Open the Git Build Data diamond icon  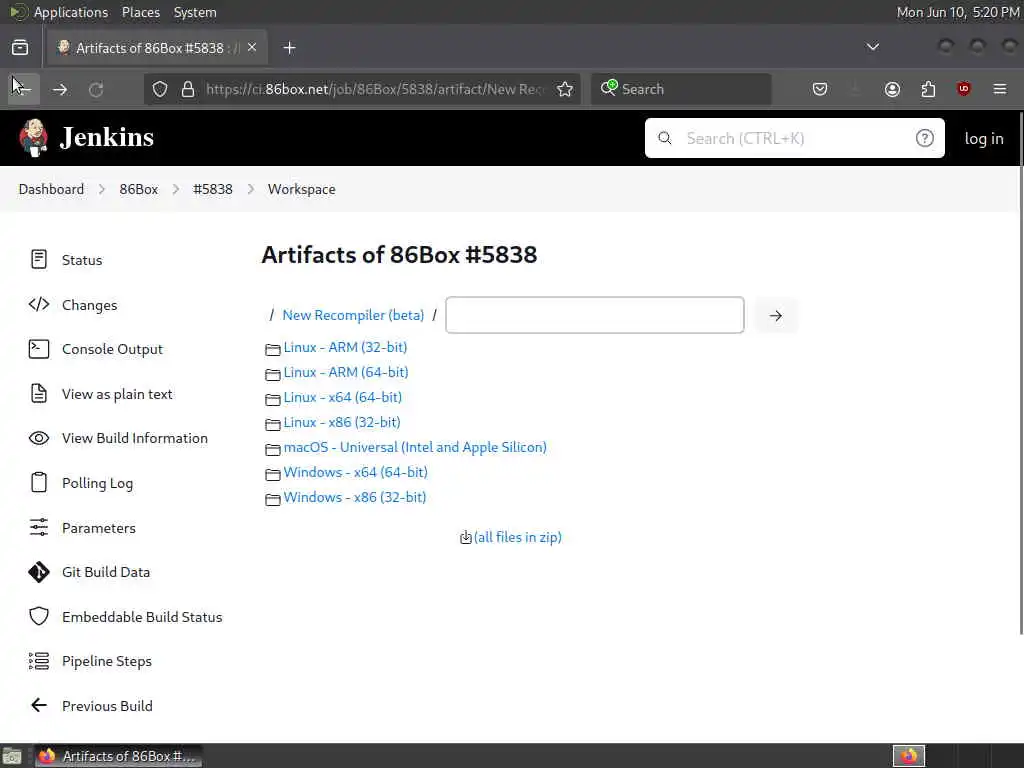[x=39, y=572]
